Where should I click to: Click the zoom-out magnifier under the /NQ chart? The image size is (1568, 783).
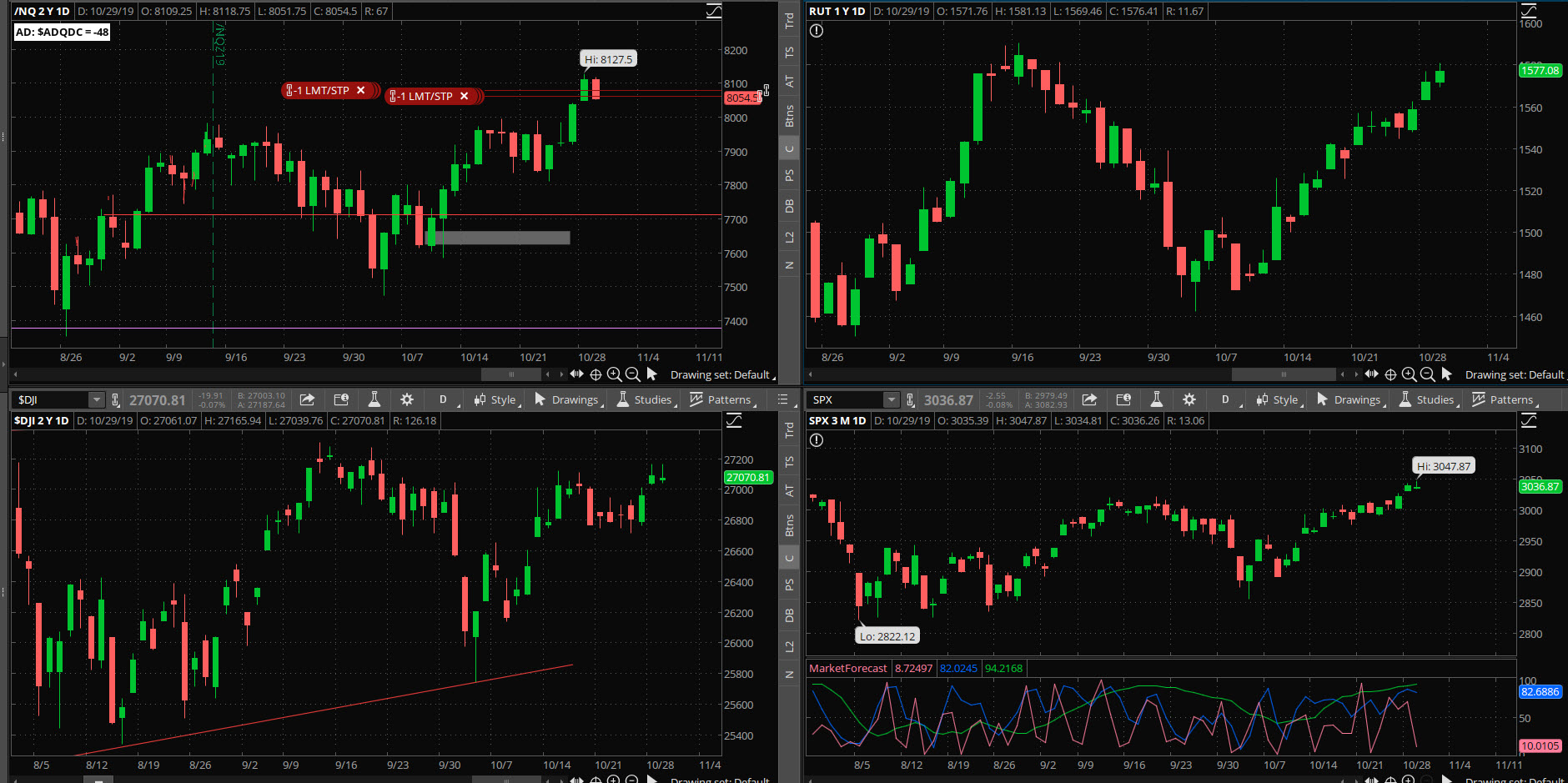pyautogui.click(x=632, y=374)
